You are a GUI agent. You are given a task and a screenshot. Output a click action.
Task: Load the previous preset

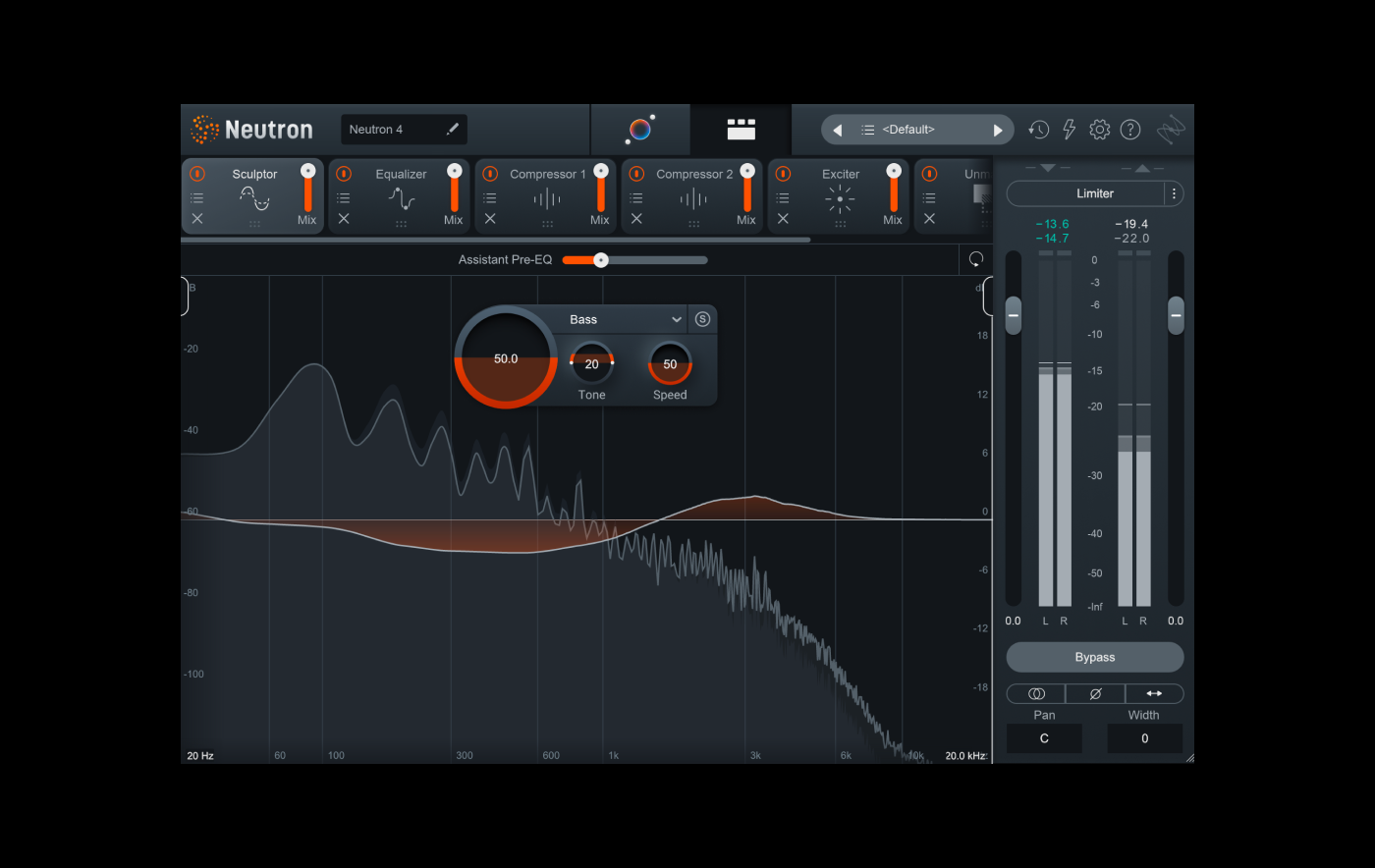[837, 130]
